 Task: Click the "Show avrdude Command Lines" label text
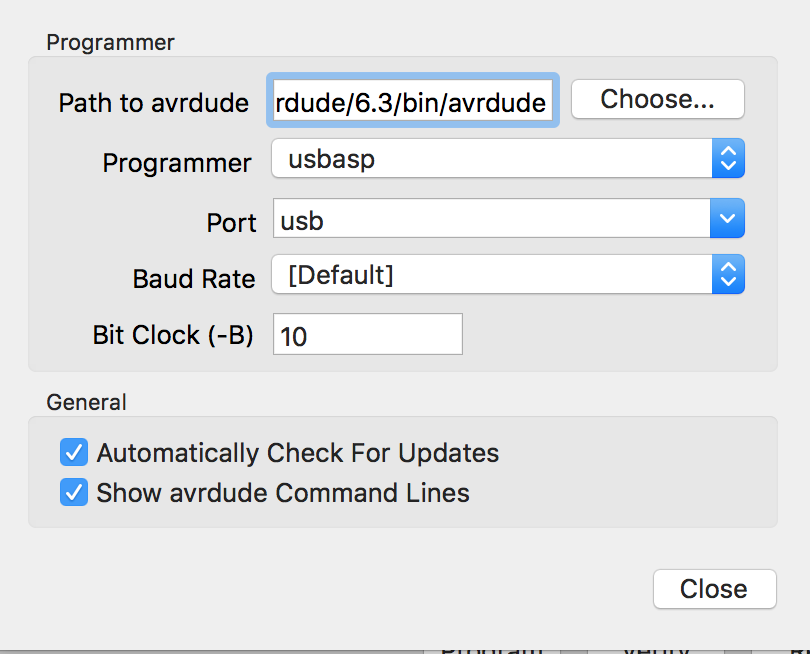pyautogui.click(x=283, y=493)
